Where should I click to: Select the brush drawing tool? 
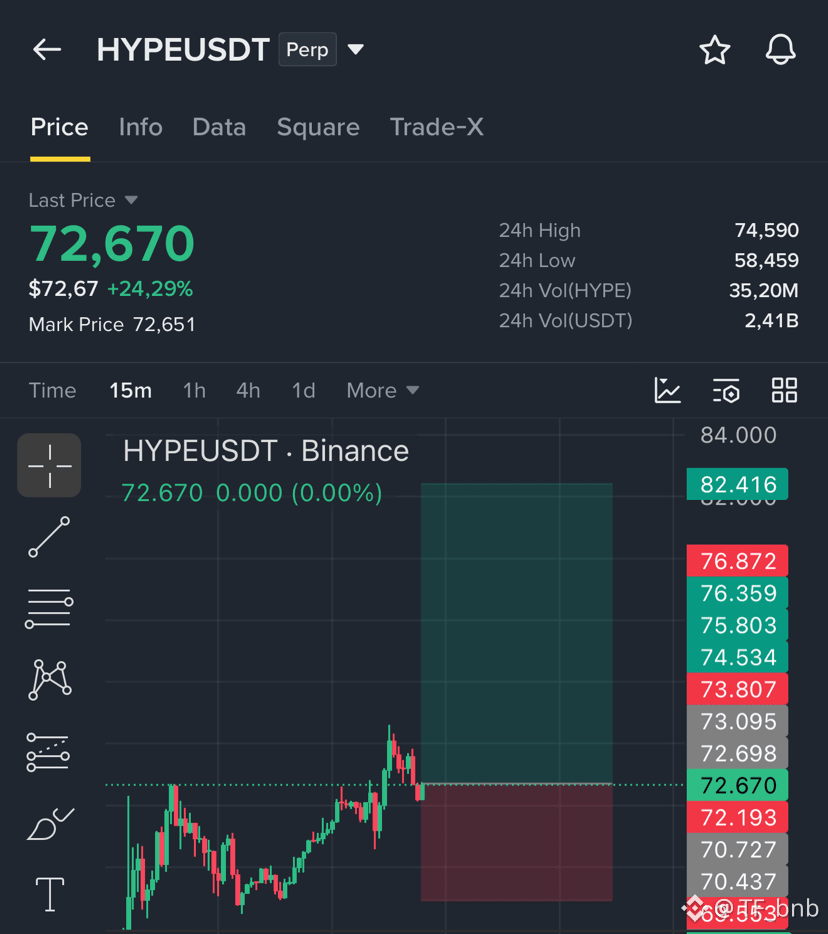[x=51, y=824]
